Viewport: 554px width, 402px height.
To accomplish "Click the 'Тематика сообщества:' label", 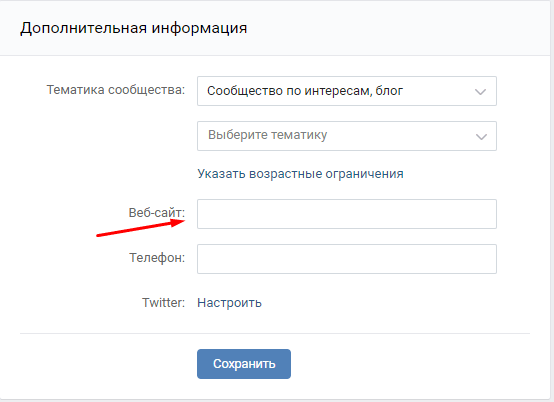I will [x=116, y=90].
